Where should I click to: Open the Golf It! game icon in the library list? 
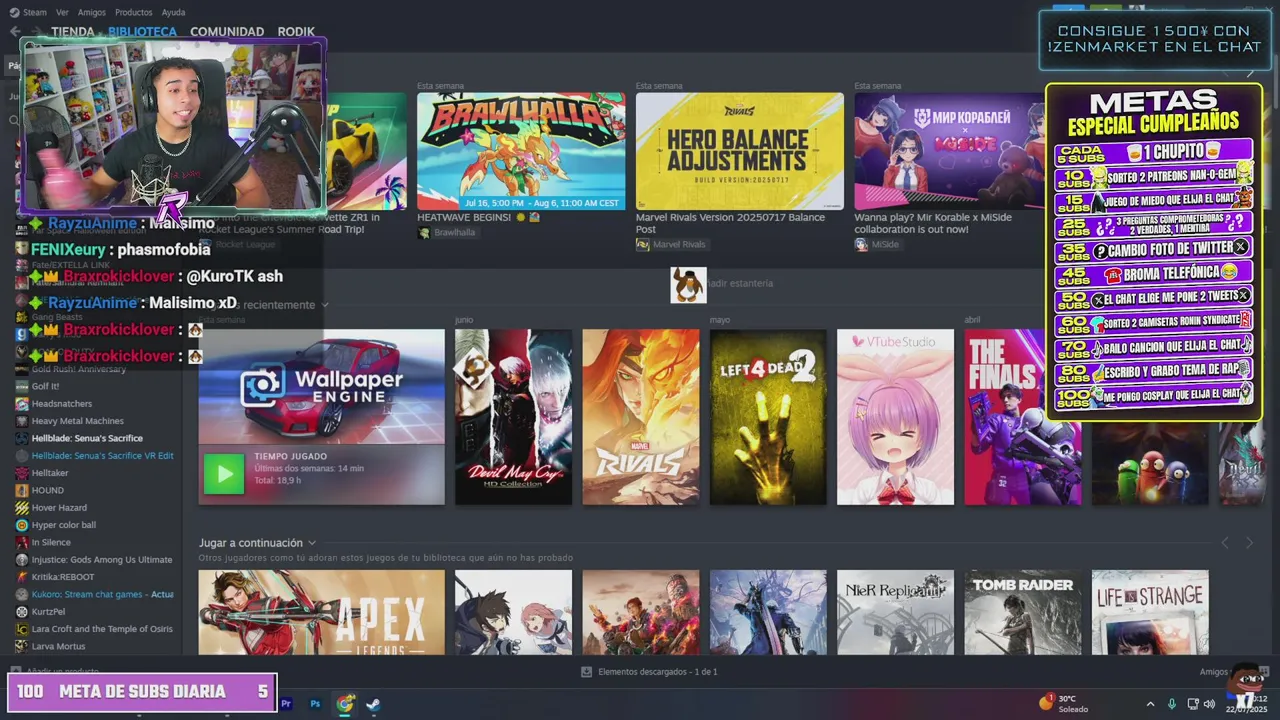[22, 386]
